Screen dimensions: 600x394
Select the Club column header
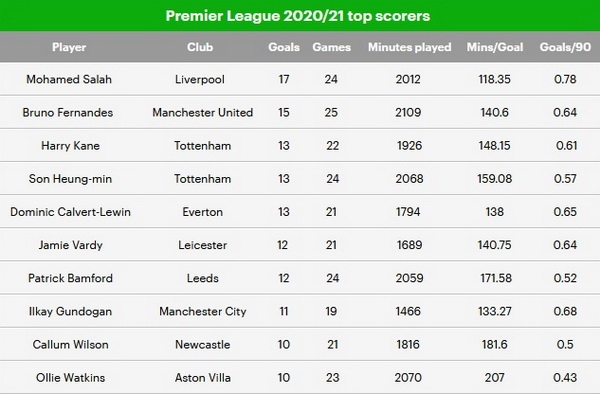point(200,47)
